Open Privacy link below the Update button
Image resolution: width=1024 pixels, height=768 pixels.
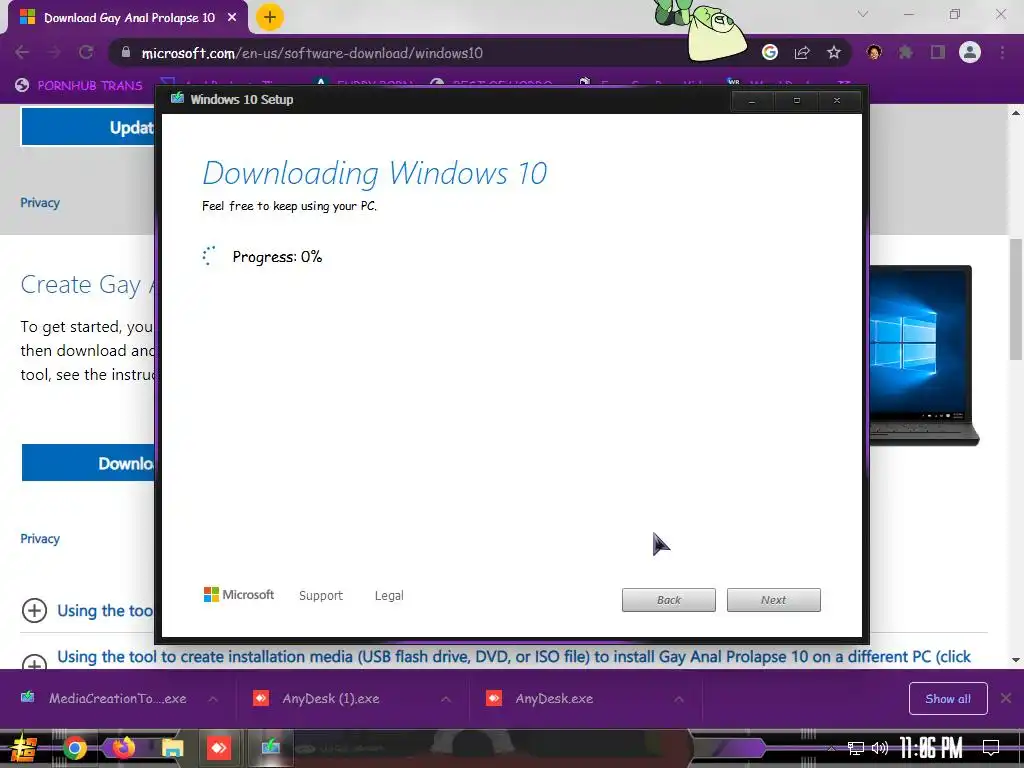tap(40, 202)
